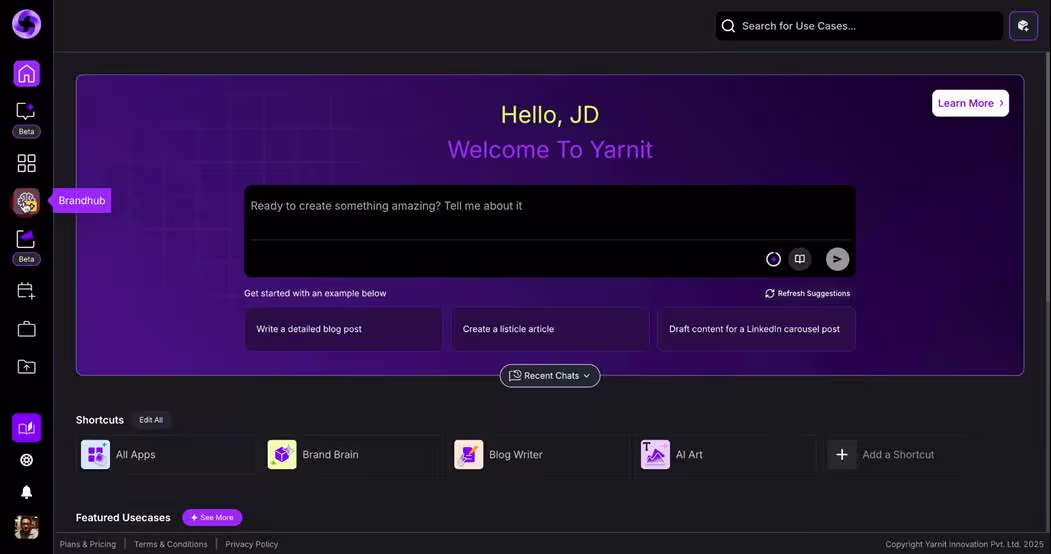This screenshot has height=554, width=1051.
Task: Click the send arrow button
Action: click(x=837, y=259)
